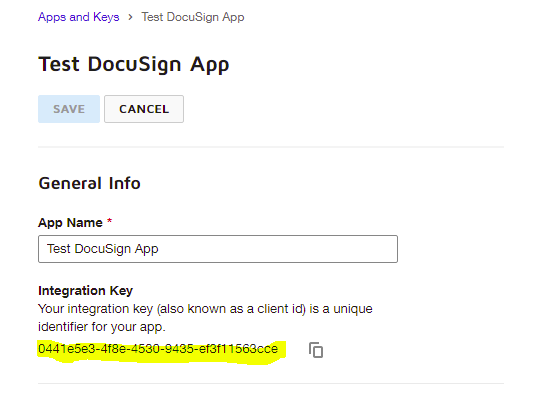Click the SAVE button
The image size is (544, 396).
[69, 109]
